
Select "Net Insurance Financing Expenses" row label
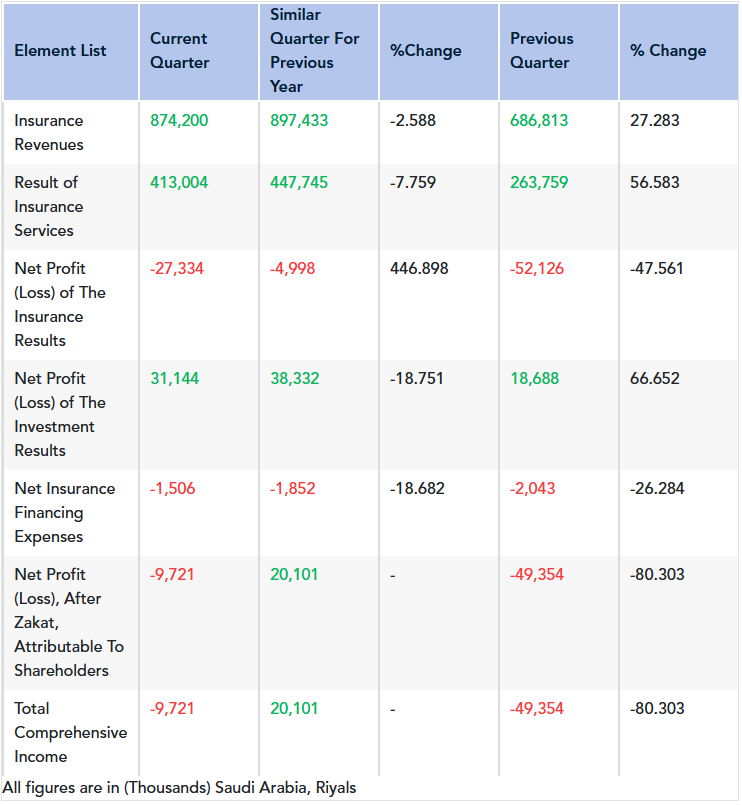(64, 513)
